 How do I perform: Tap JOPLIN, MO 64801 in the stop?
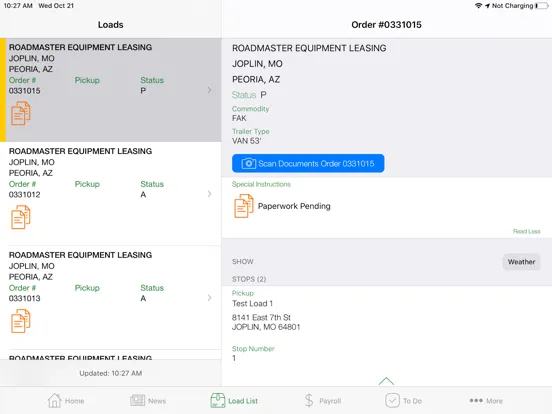pos(266,327)
